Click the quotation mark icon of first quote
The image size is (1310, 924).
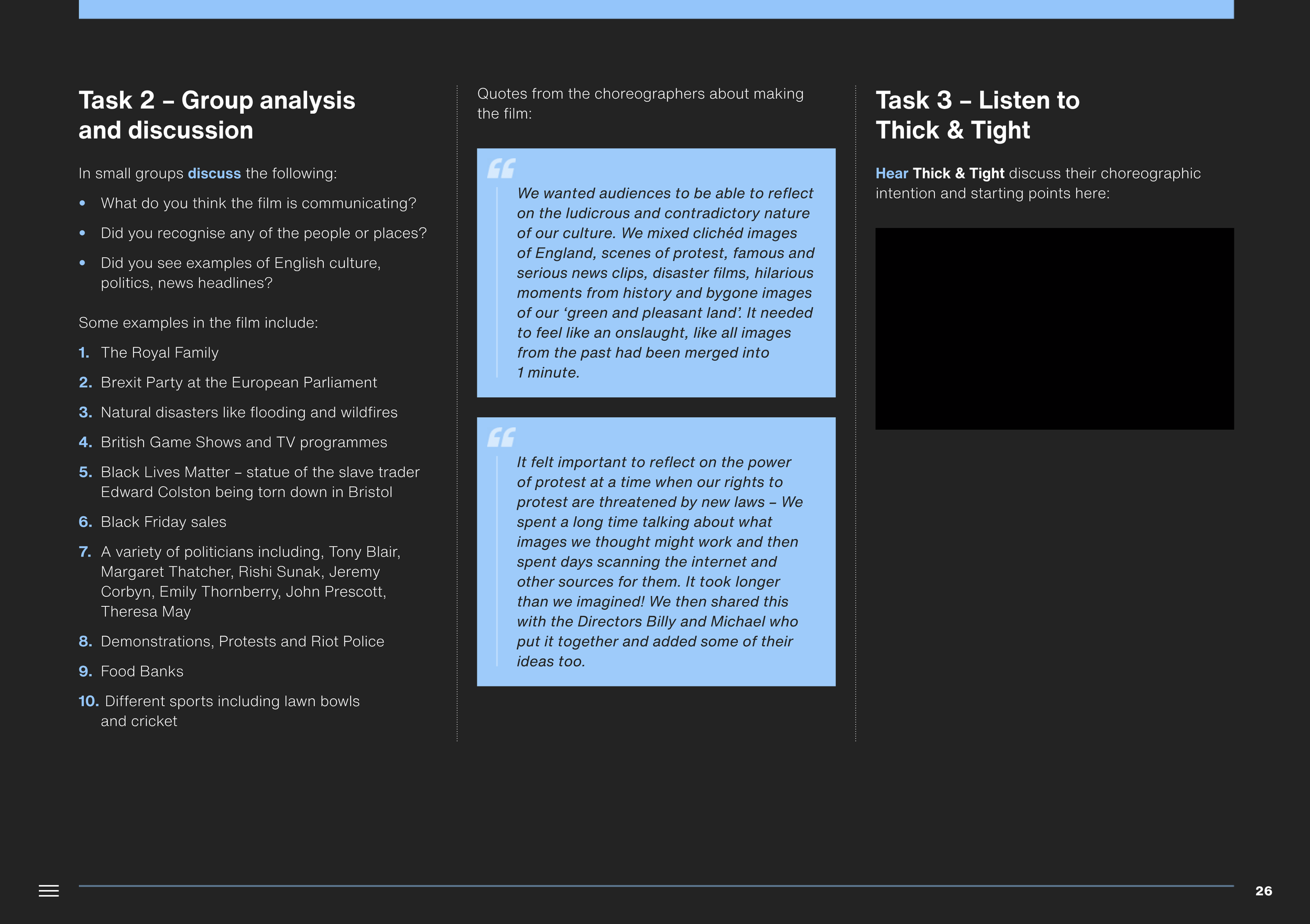[x=501, y=168]
